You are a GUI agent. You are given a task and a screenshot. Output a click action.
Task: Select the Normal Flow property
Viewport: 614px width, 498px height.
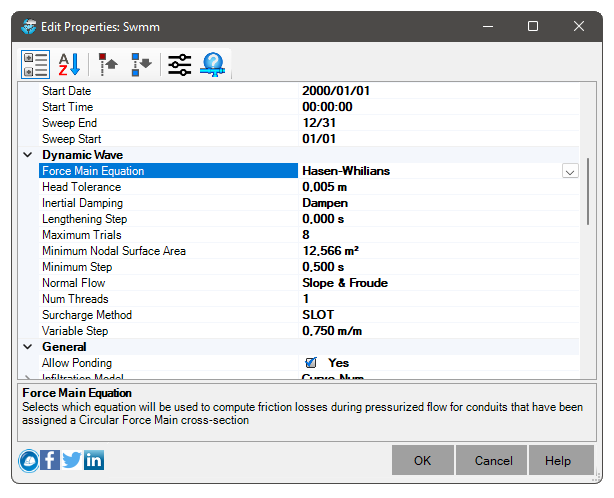tap(74, 283)
